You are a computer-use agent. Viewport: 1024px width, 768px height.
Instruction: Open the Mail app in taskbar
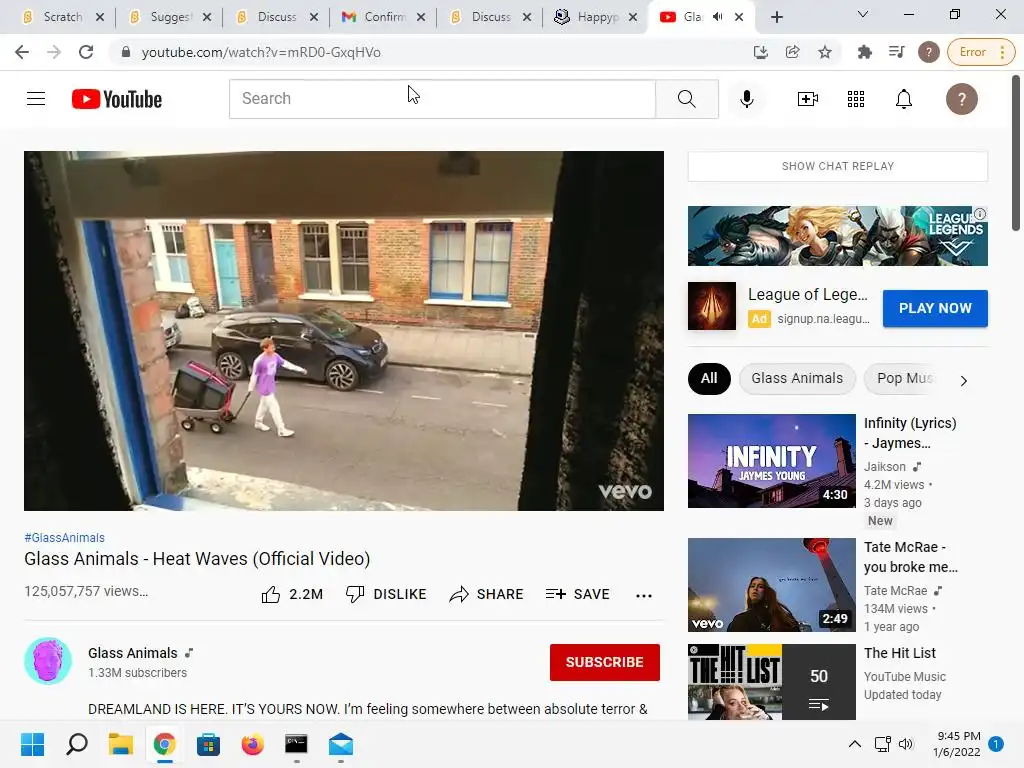[x=341, y=744]
